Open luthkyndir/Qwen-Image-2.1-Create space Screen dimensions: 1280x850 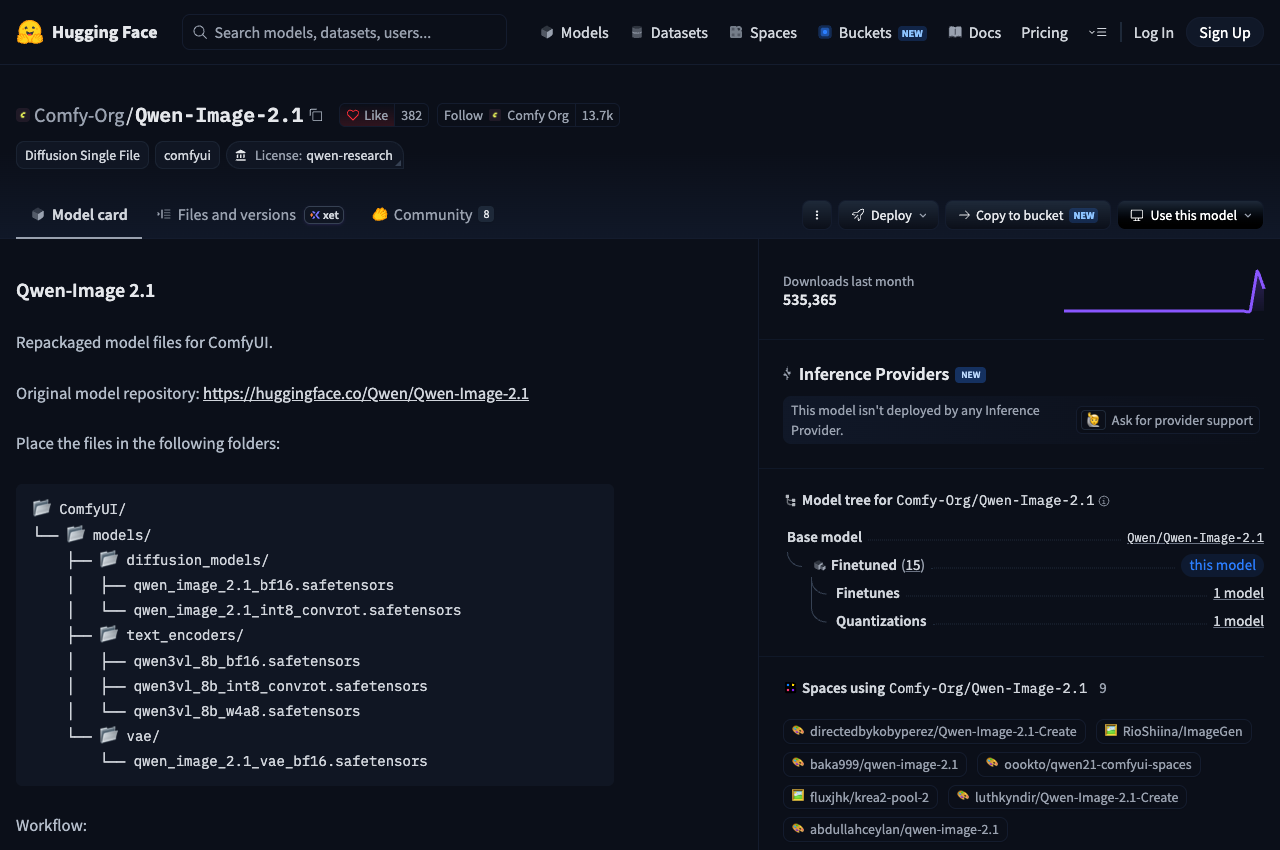click(1068, 797)
